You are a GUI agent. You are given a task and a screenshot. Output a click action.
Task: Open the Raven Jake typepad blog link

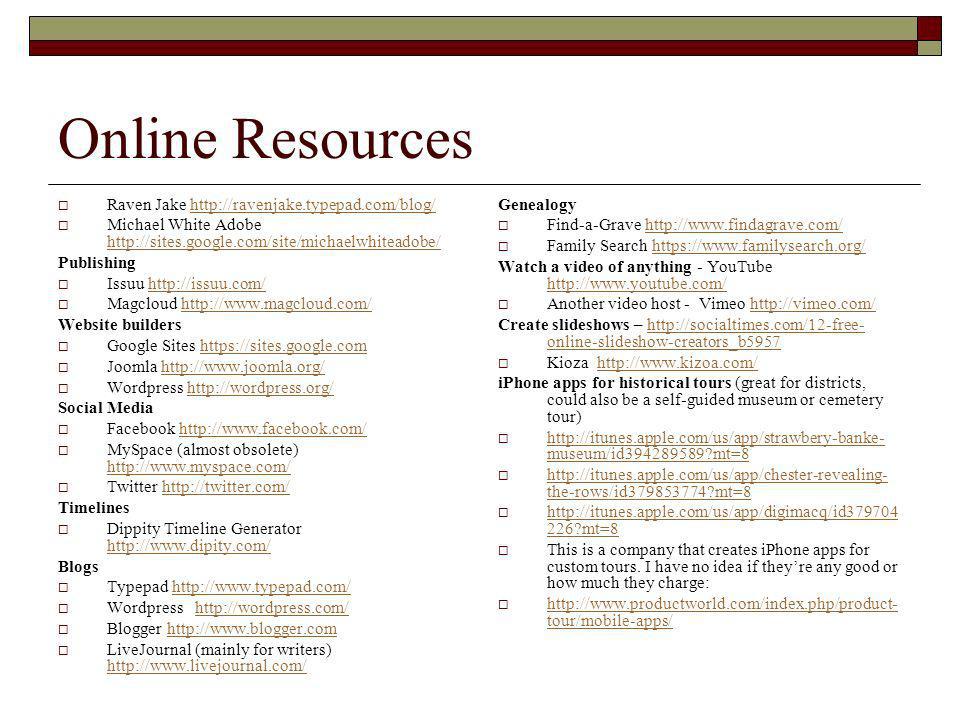(312, 204)
